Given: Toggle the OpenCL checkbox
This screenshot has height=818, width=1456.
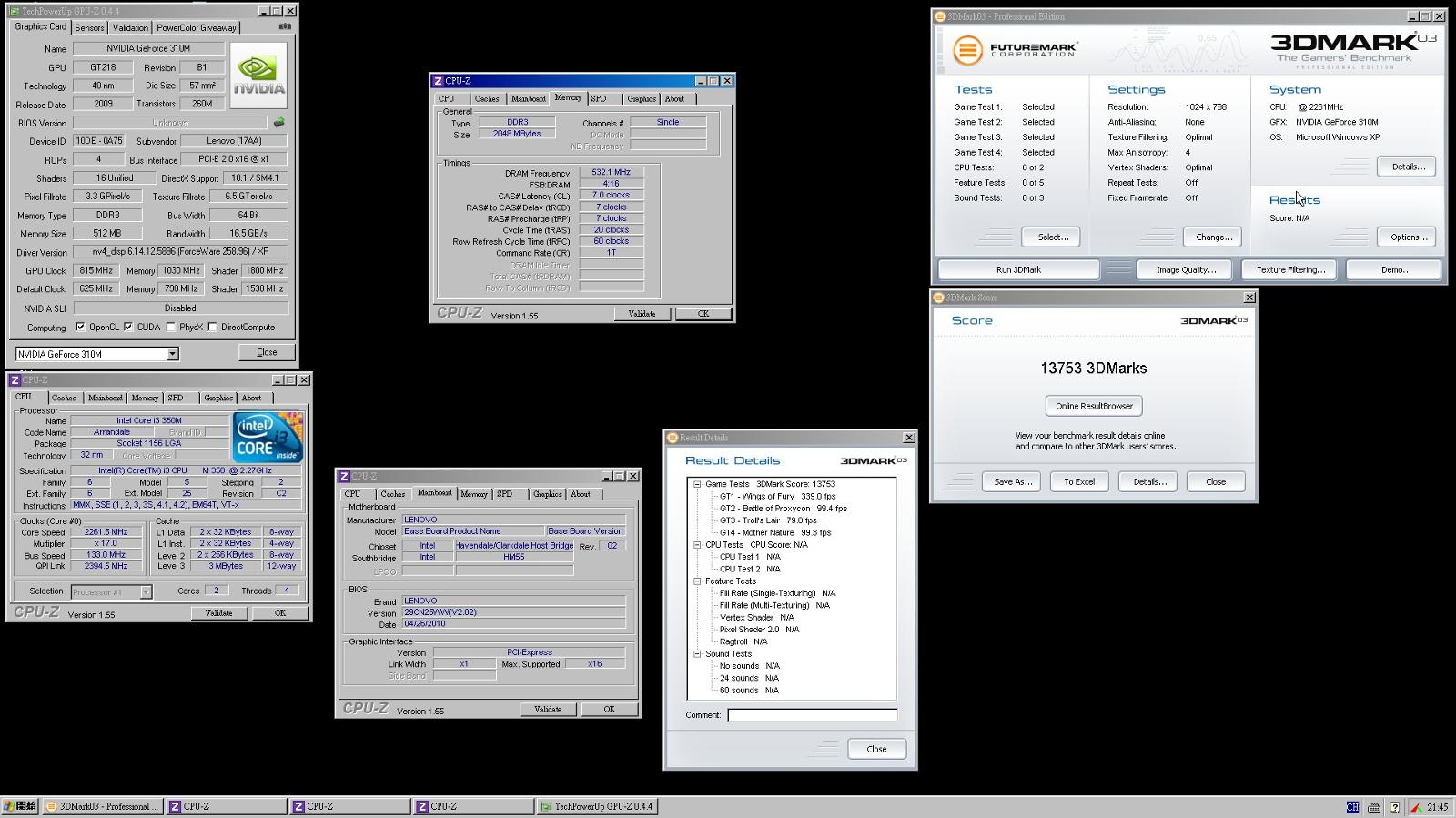Looking at the screenshot, I should [80, 327].
